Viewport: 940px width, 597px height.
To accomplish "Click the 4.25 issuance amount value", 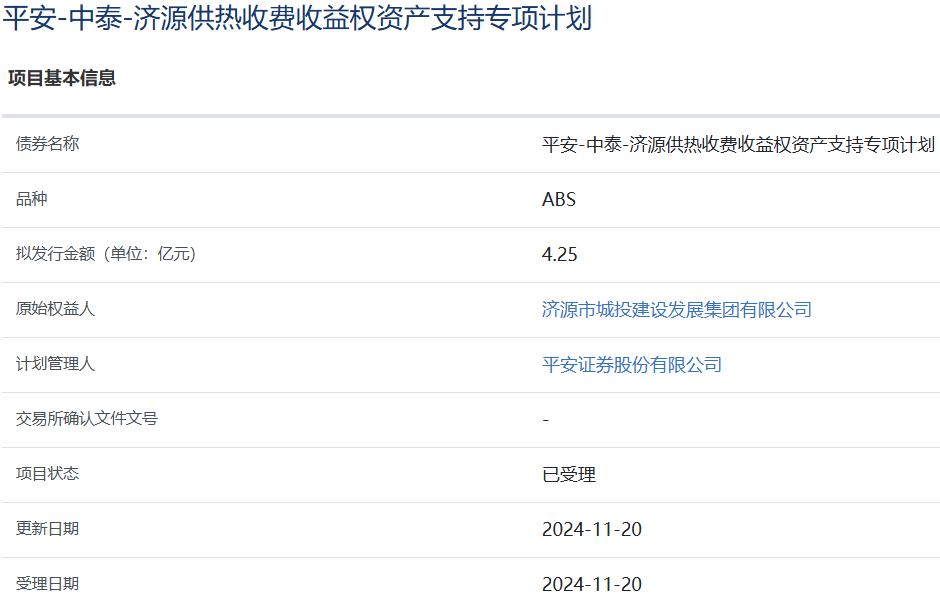I will pos(559,255).
